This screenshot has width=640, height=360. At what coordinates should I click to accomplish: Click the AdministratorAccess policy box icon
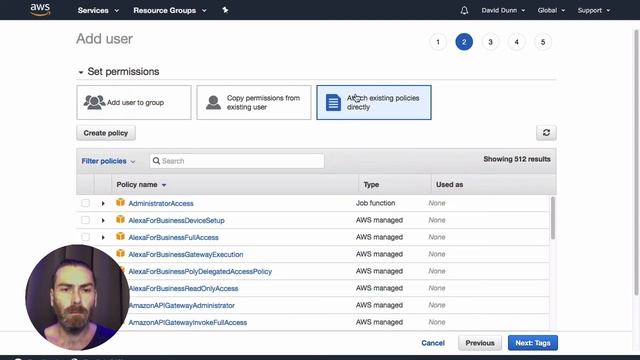(x=120, y=202)
